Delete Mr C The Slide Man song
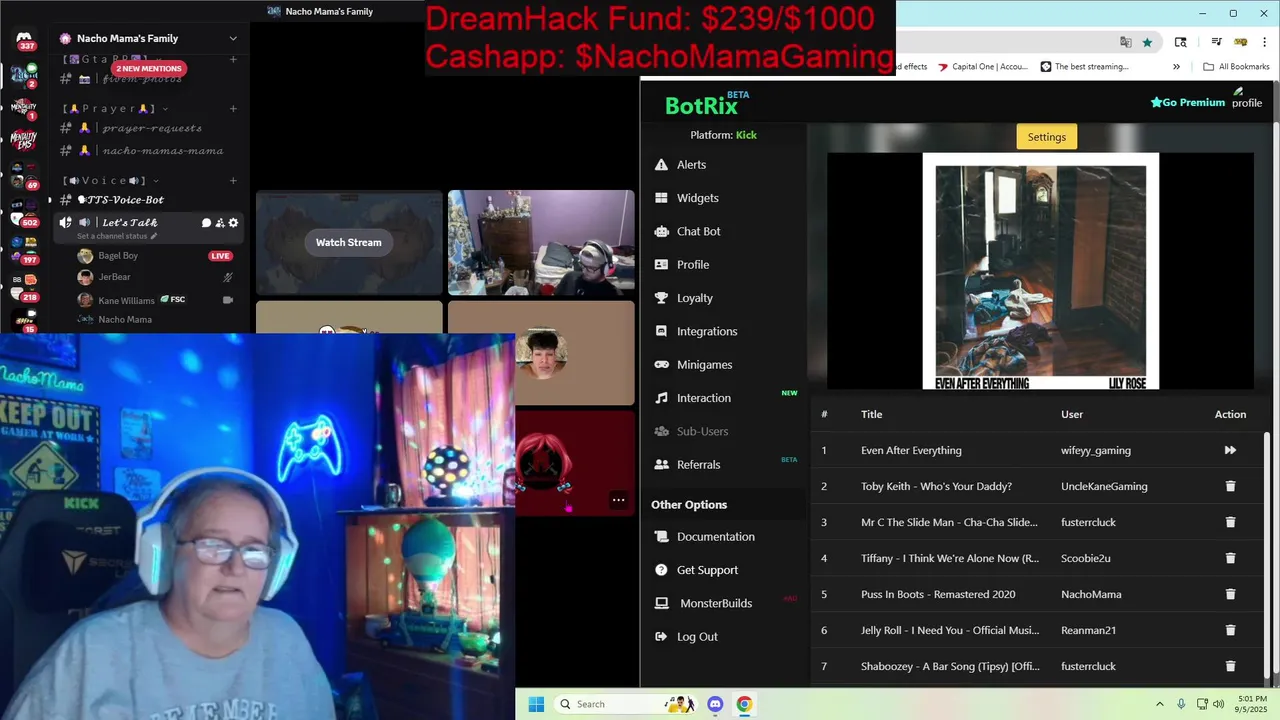This screenshot has height=720, width=1280. tap(1230, 522)
